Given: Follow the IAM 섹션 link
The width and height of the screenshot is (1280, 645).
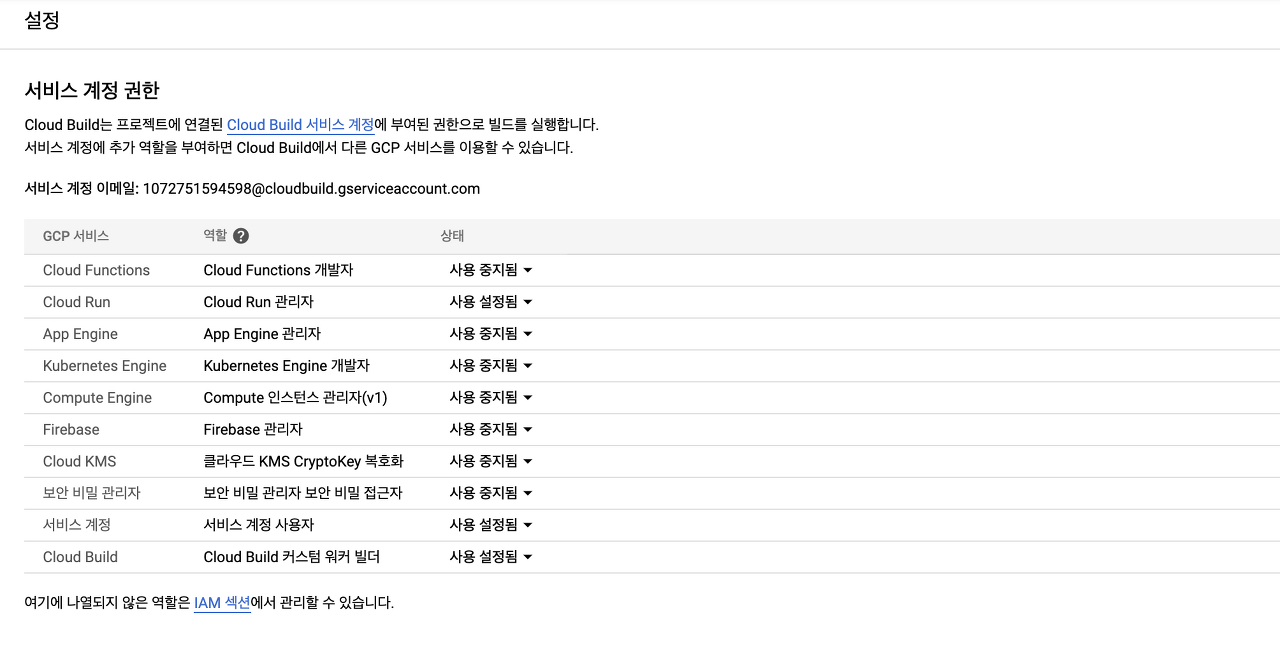Looking at the screenshot, I should (x=222, y=603).
